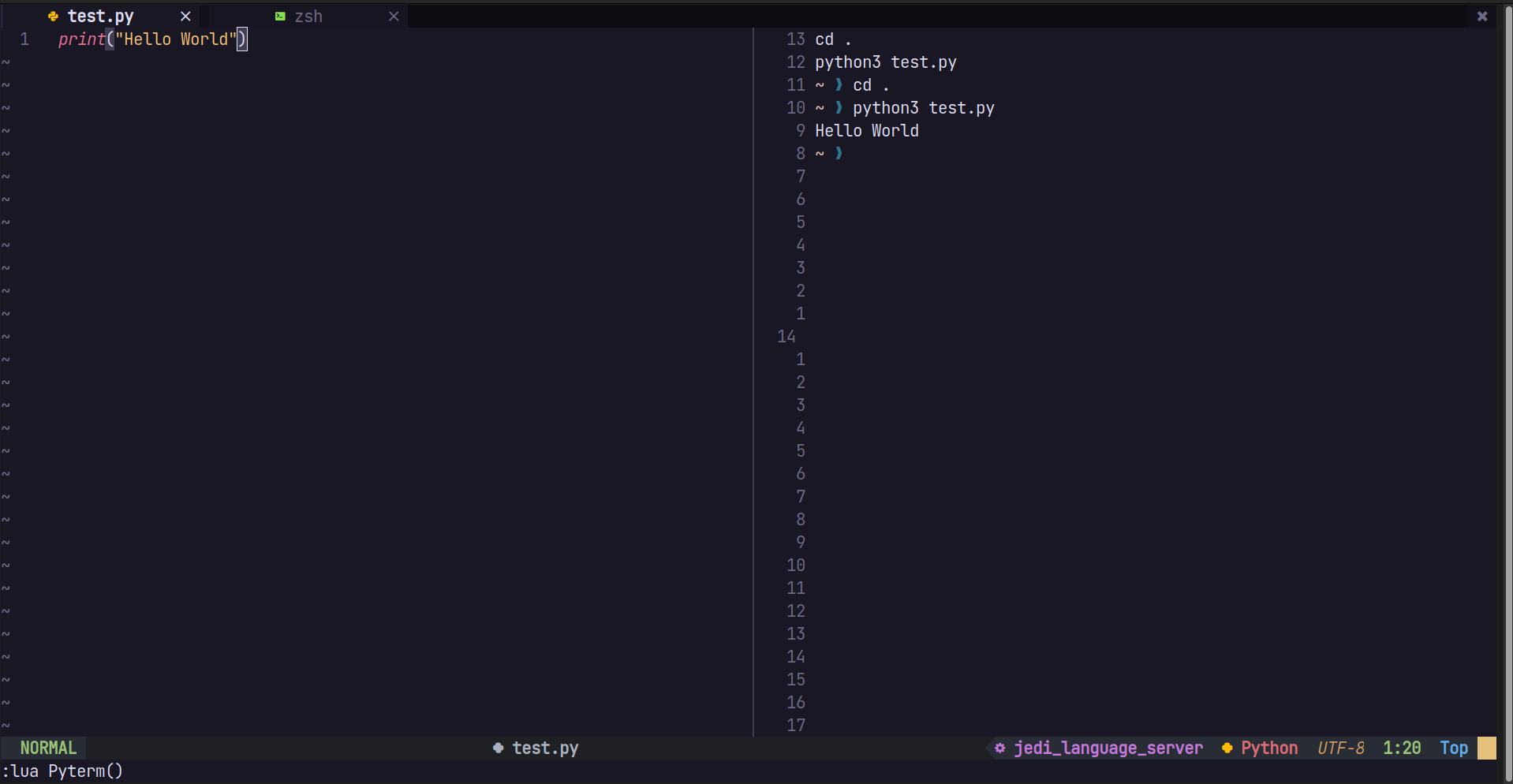Close the test.py tab with its X
This screenshot has width=1513, height=784.
(185, 16)
